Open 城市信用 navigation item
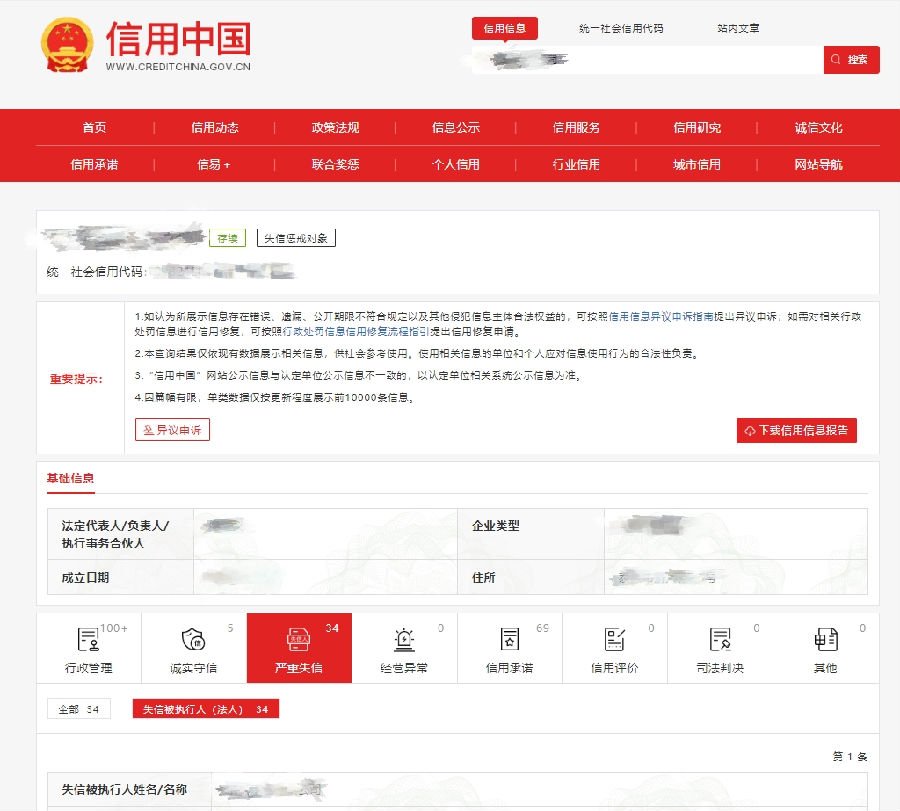The image size is (900, 811). [x=697, y=165]
